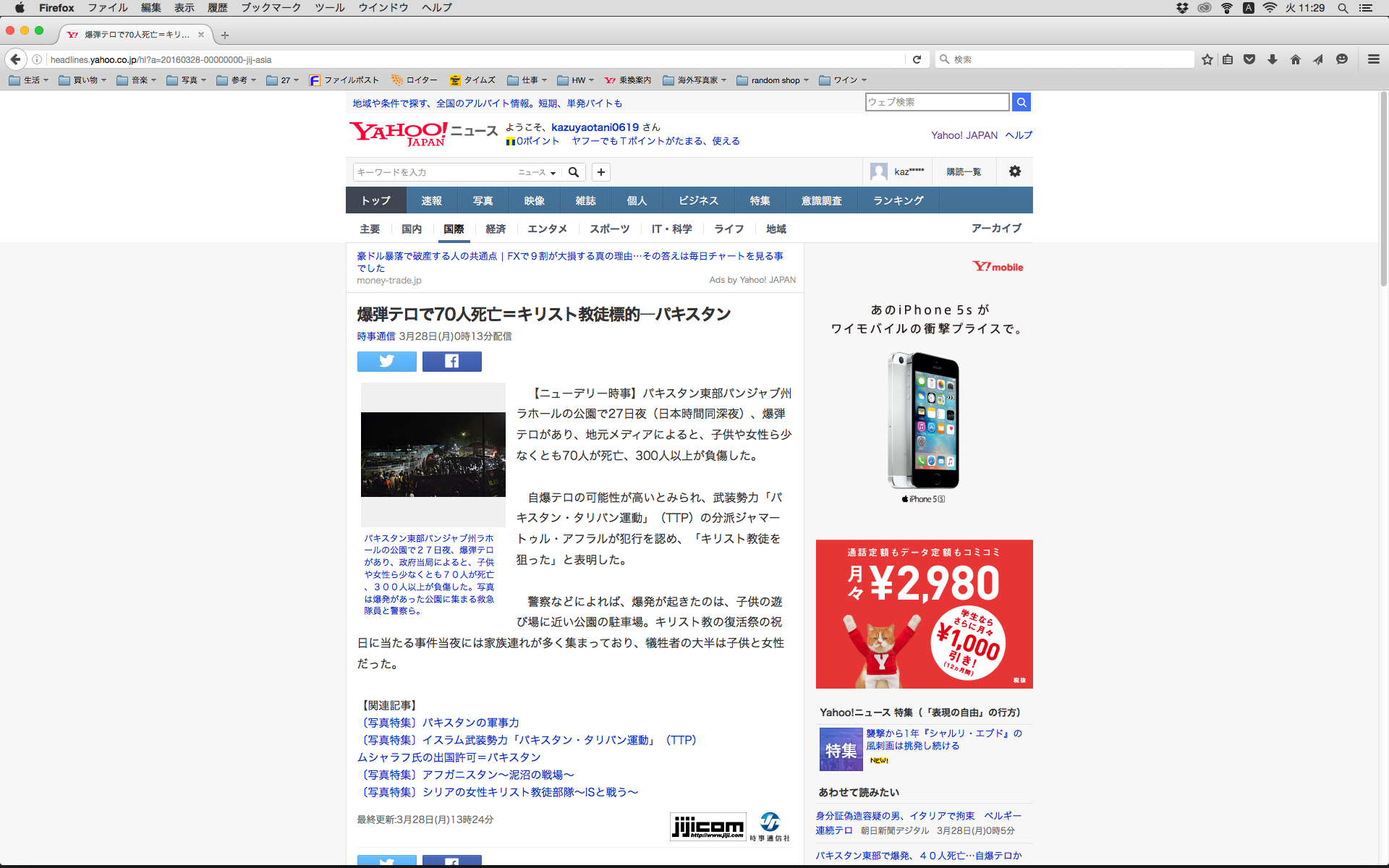Screen dimensions: 1389x868
Task: Click the キーワードを入力 search field
Action: click(x=433, y=172)
